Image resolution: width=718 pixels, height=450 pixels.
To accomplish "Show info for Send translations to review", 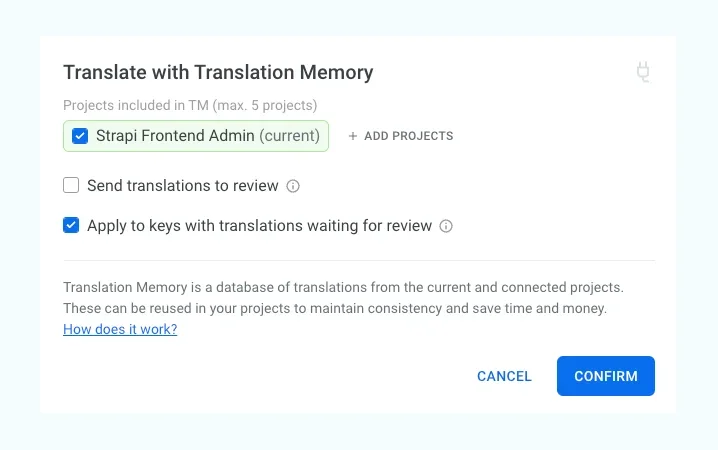I will pyautogui.click(x=293, y=186).
